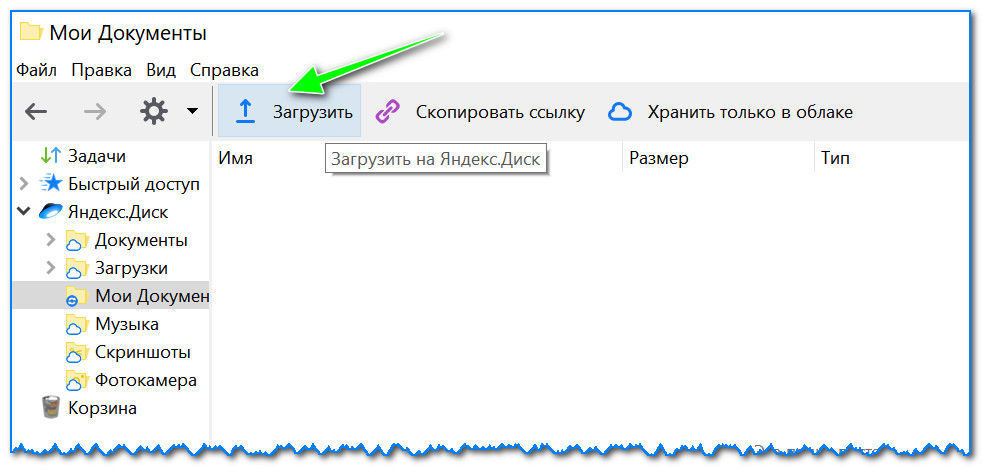Viewport: 982px width, 473px height.
Task: Select Мои Документы folder in tree
Action: (152, 296)
